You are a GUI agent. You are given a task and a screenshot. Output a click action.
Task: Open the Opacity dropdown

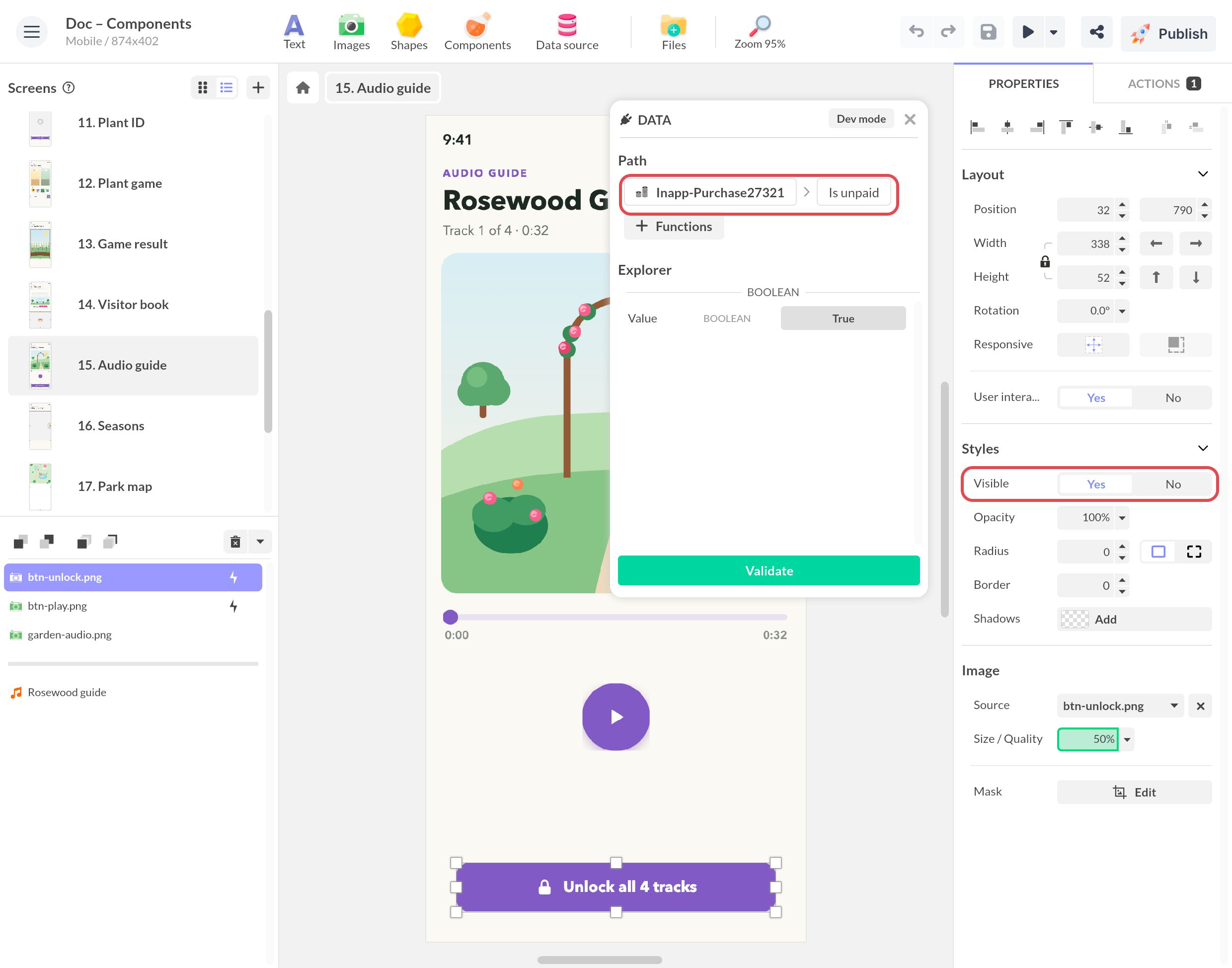click(x=1122, y=517)
